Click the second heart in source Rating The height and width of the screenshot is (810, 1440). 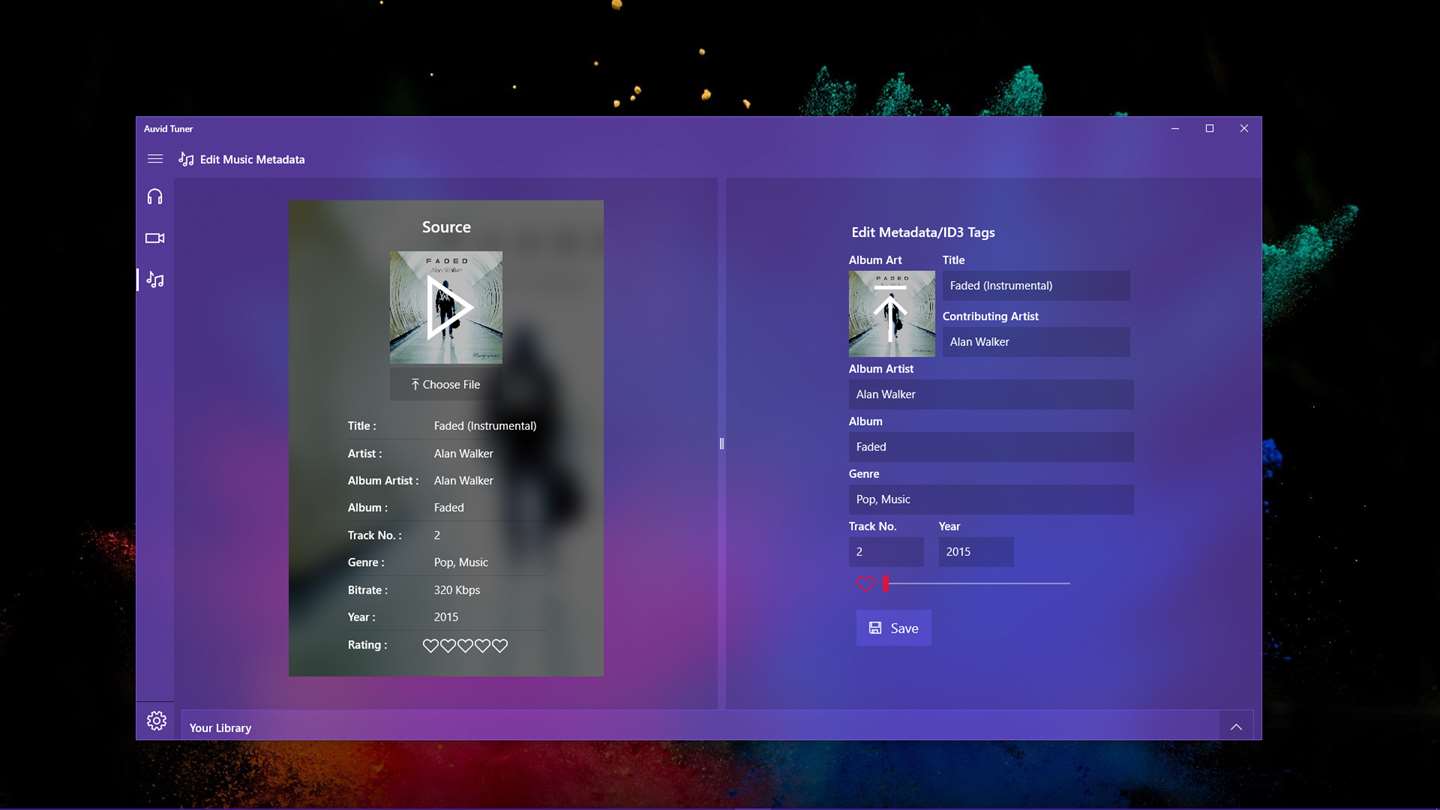448,646
